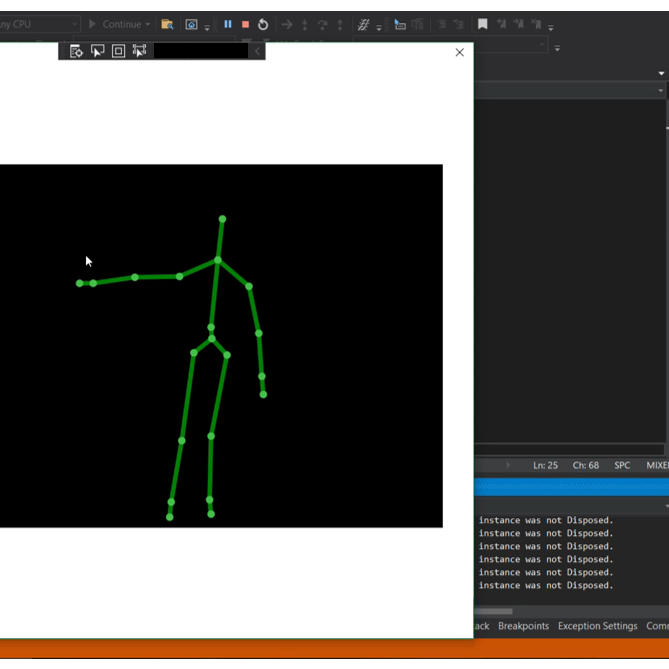Click the bookmark toolbar icon
Image resolution: width=669 pixels, height=669 pixels.
click(x=482, y=24)
